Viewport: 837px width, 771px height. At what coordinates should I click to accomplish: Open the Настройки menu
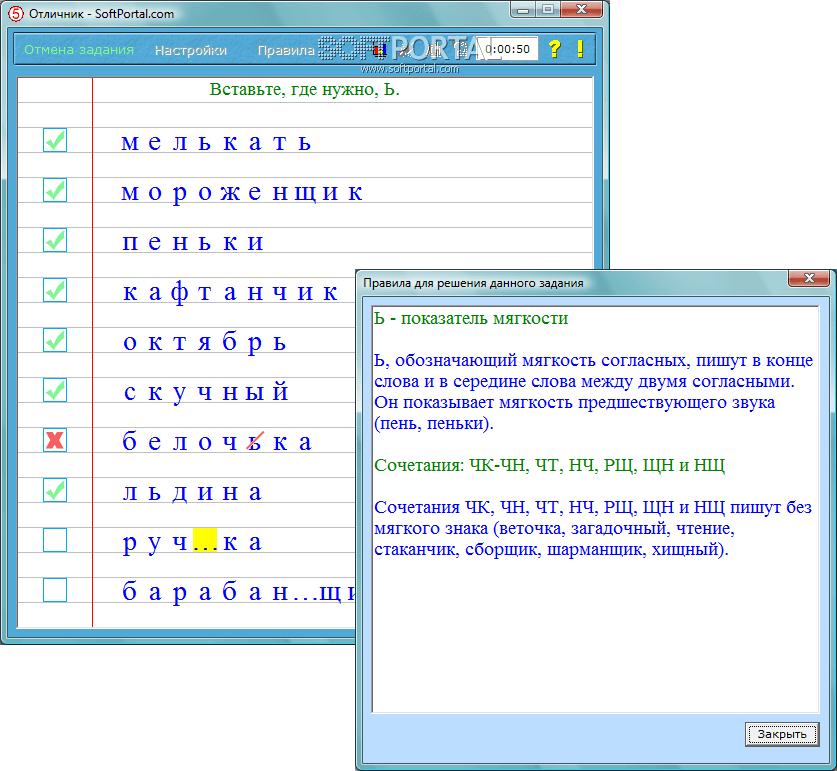pyautogui.click(x=191, y=50)
